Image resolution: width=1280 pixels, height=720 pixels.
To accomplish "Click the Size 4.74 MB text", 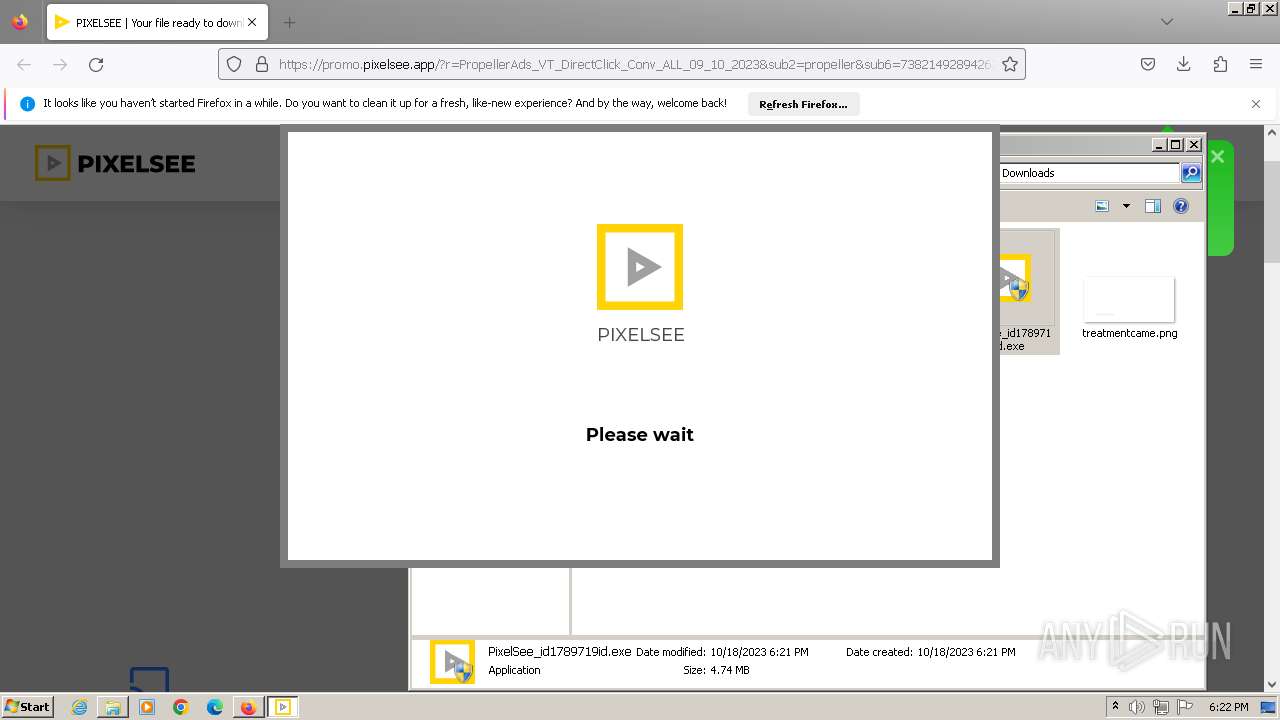I will click(x=716, y=670).
